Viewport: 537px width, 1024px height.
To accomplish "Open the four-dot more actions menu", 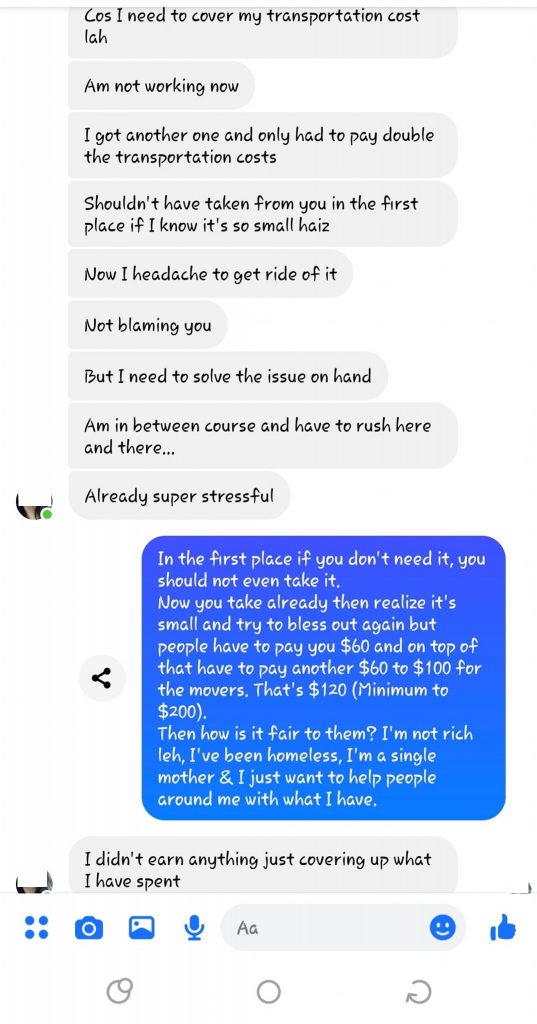I will pyautogui.click(x=37, y=927).
